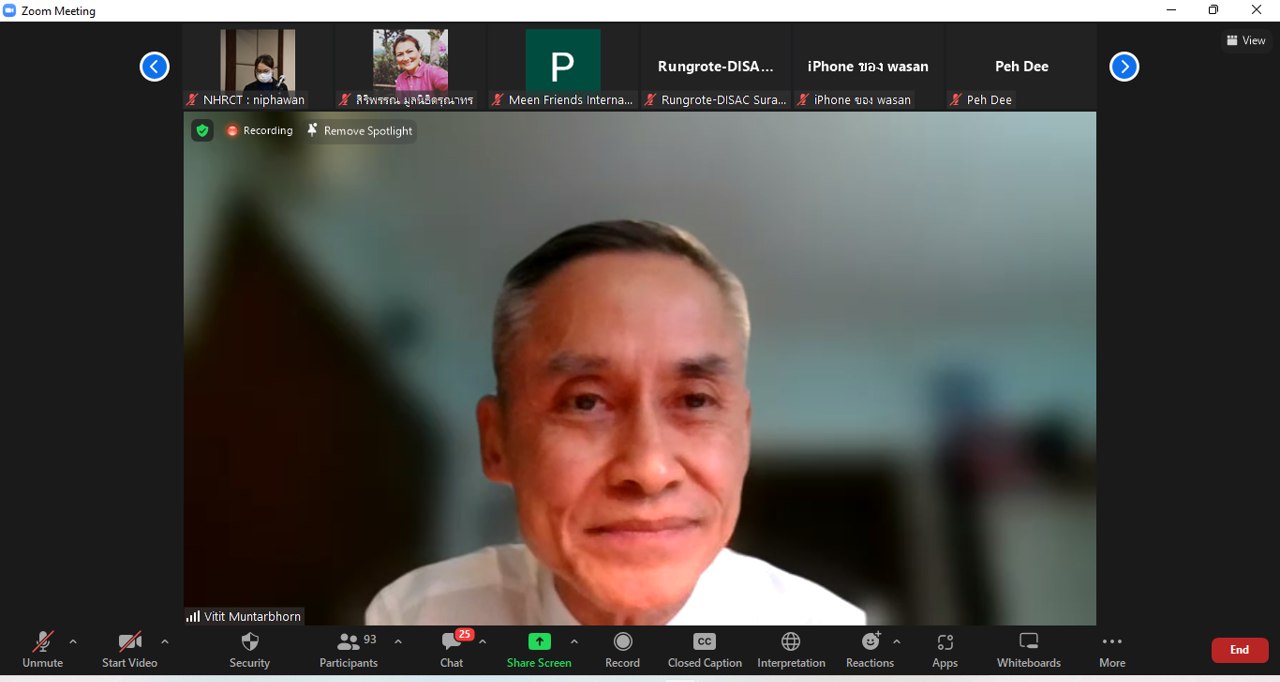Expand audio options arrow beside Unmute
Screen dimensions: 1280x682
point(73,642)
